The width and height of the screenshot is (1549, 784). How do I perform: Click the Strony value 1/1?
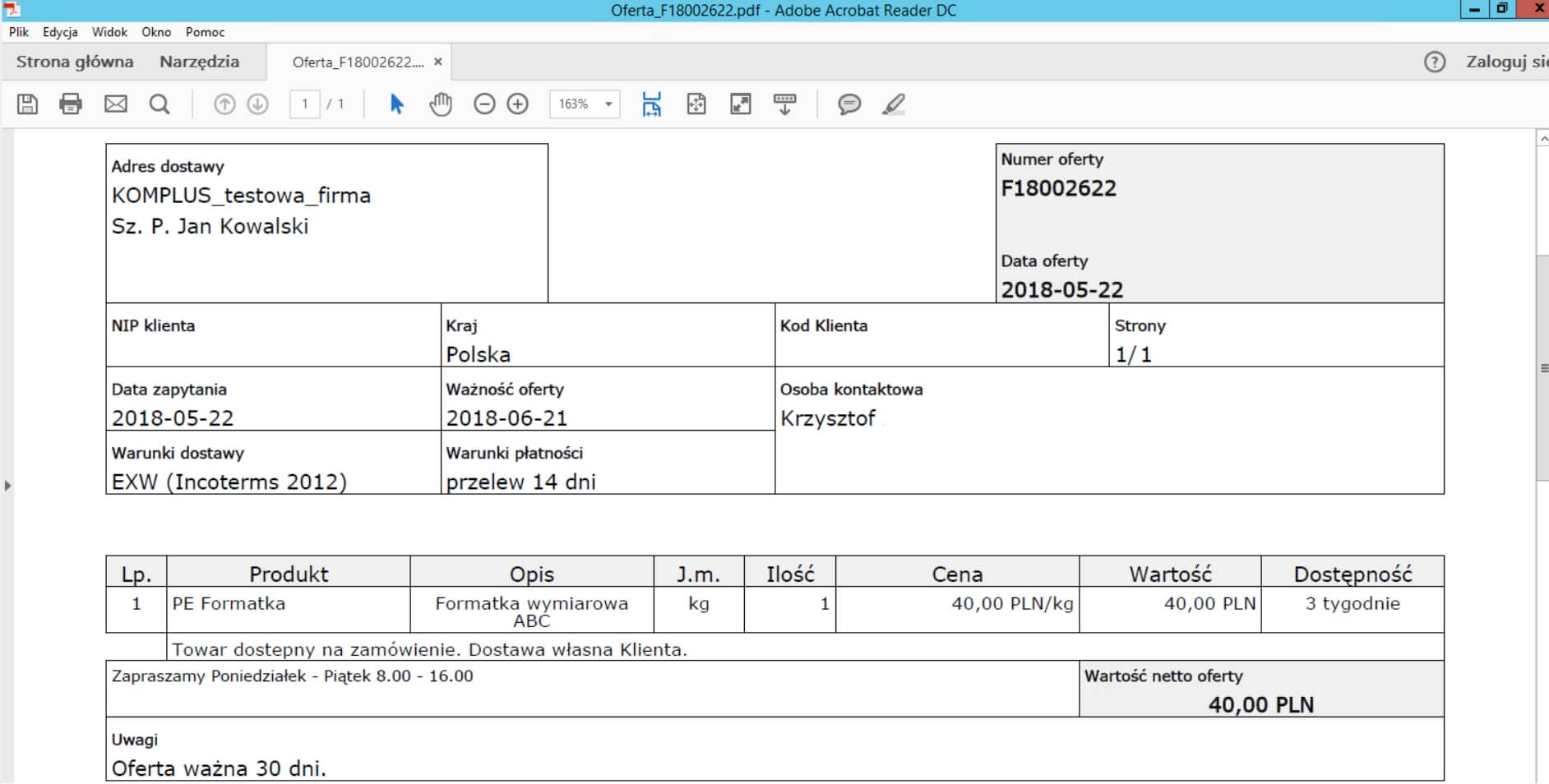click(1133, 354)
